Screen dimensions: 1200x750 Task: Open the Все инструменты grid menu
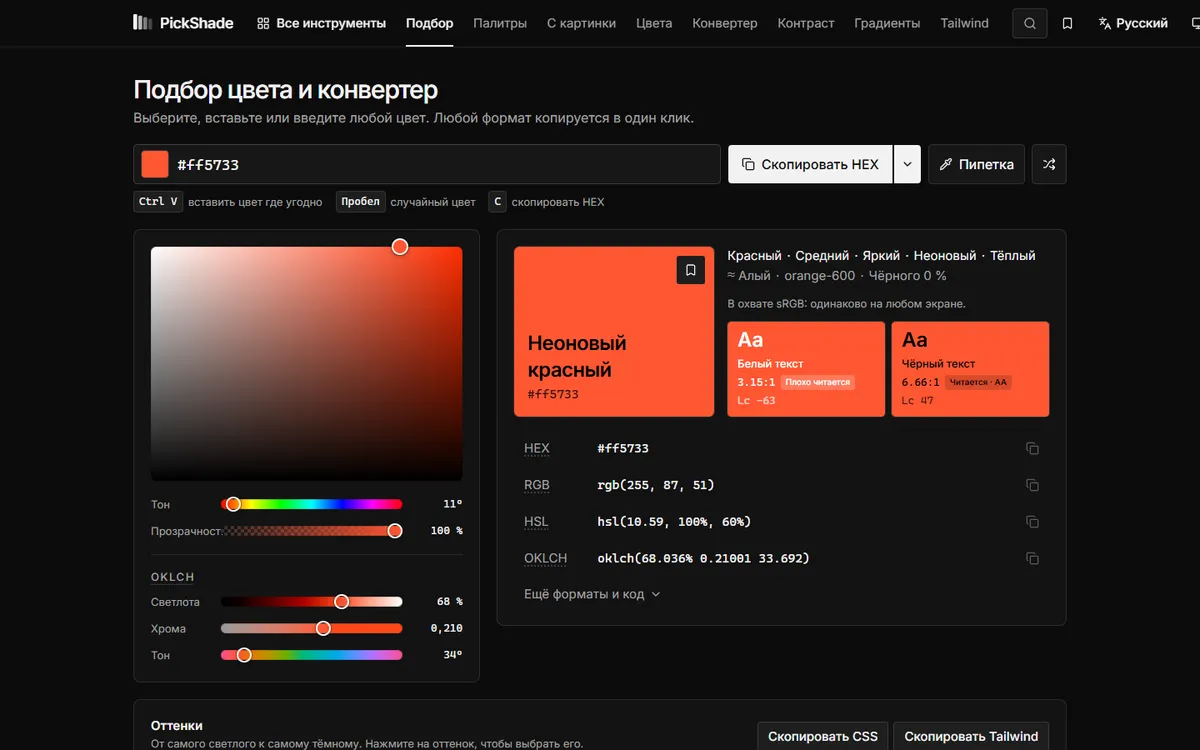[321, 23]
